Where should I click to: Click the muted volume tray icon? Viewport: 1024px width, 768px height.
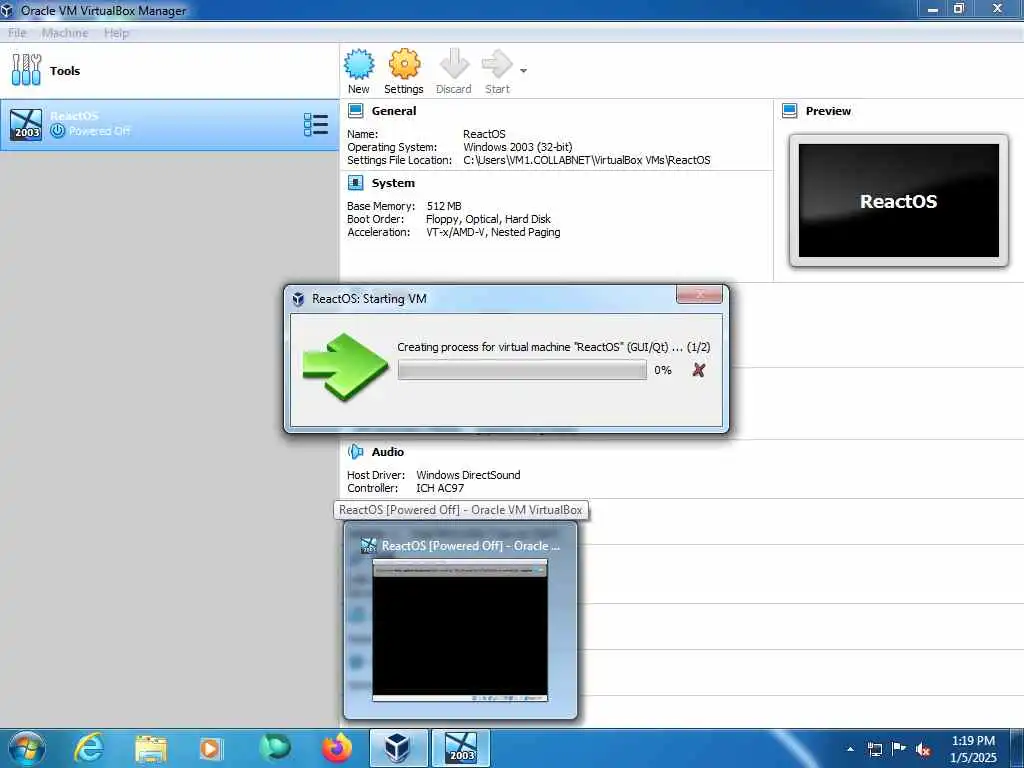923,749
